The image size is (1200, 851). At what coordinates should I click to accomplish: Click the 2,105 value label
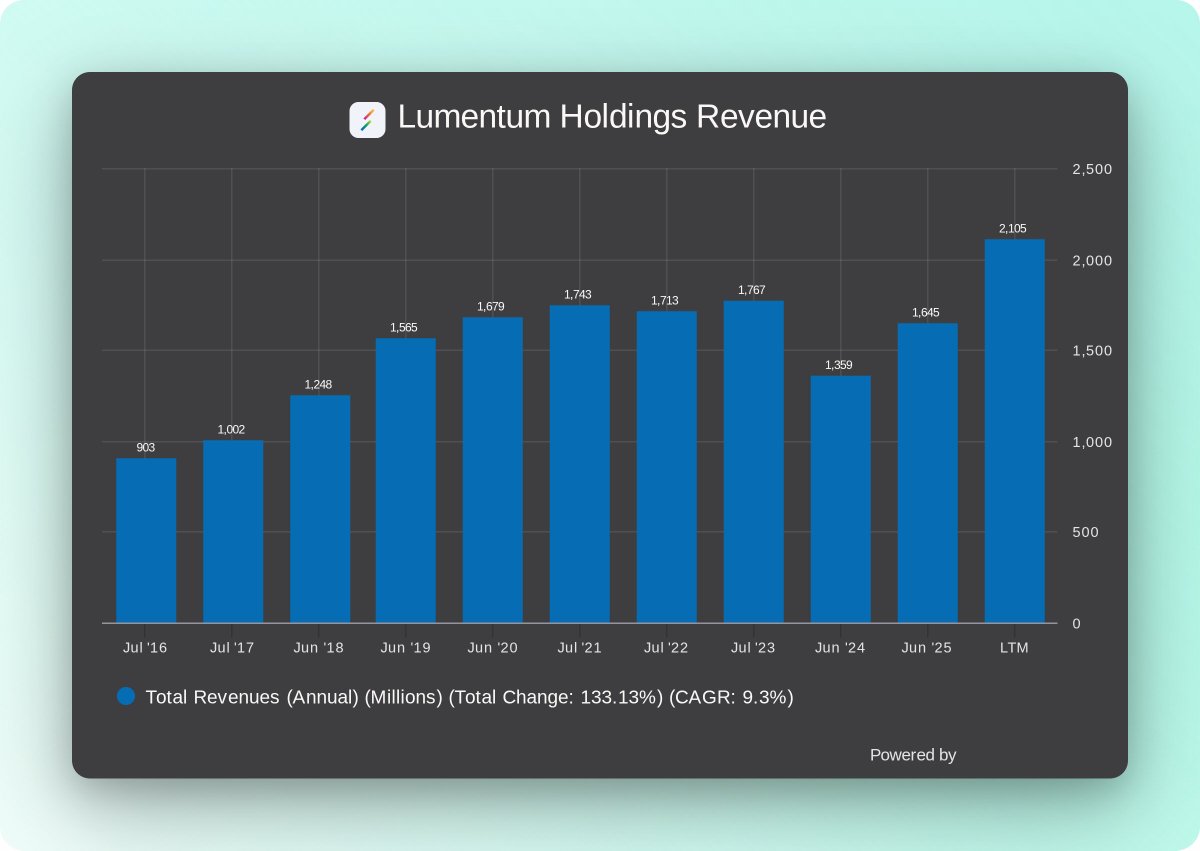coord(1013,228)
